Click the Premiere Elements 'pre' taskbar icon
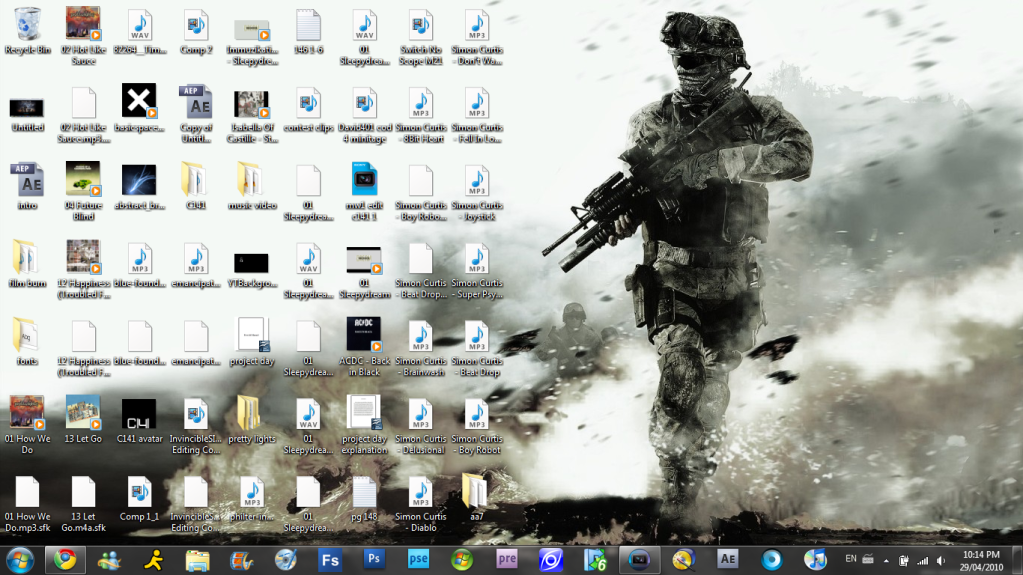 coord(507,559)
